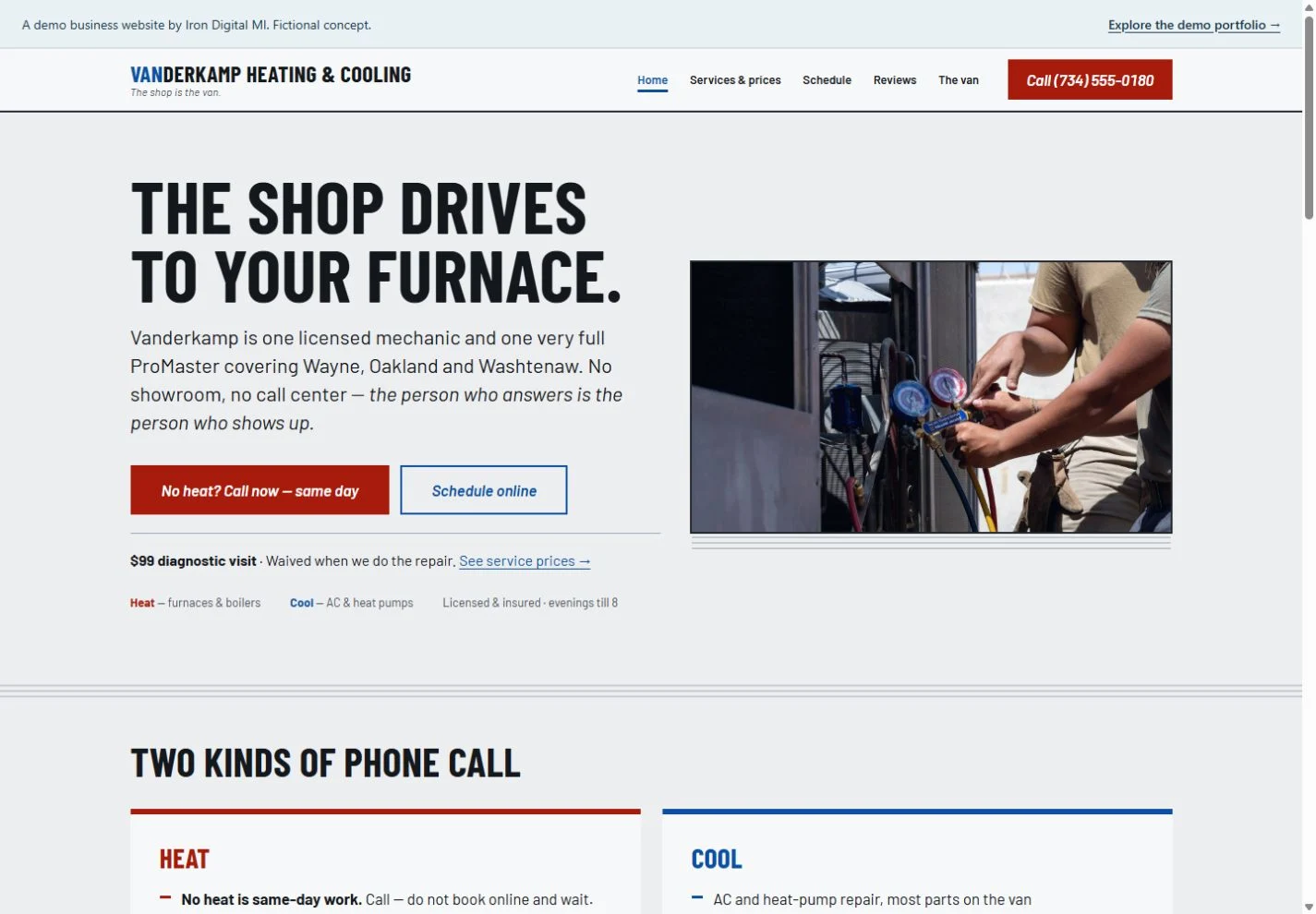The width and height of the screenshot is (1316, 914).
Task: Click the Cool — AC & heat pumps text
Action: [x=352, y=603]
